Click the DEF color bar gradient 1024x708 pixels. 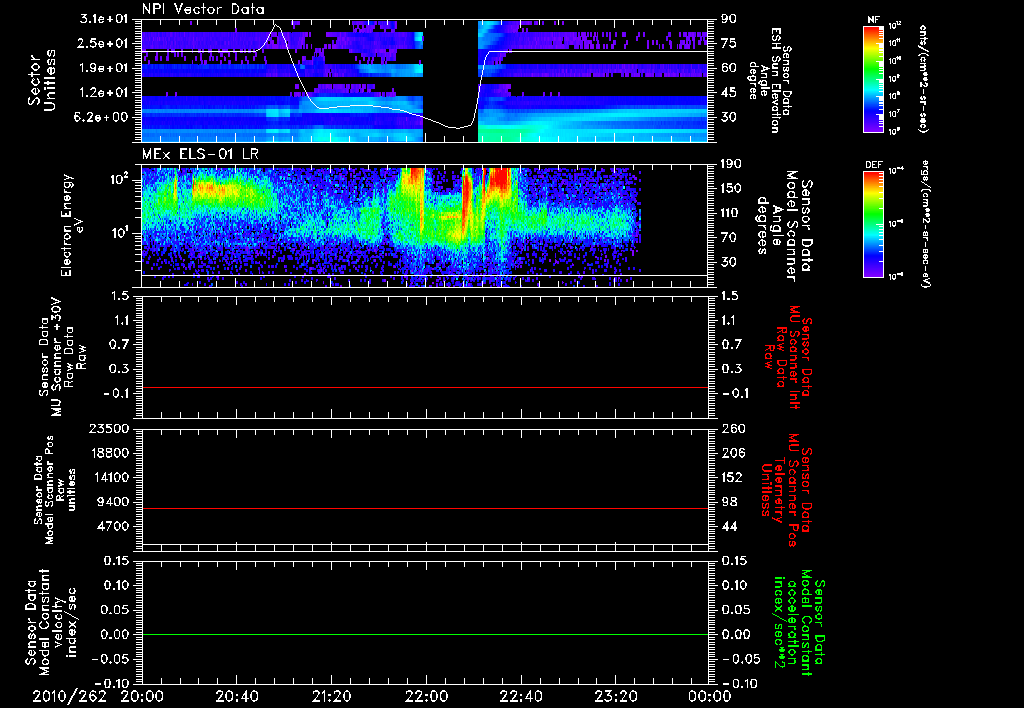click(x=873, y=224)
